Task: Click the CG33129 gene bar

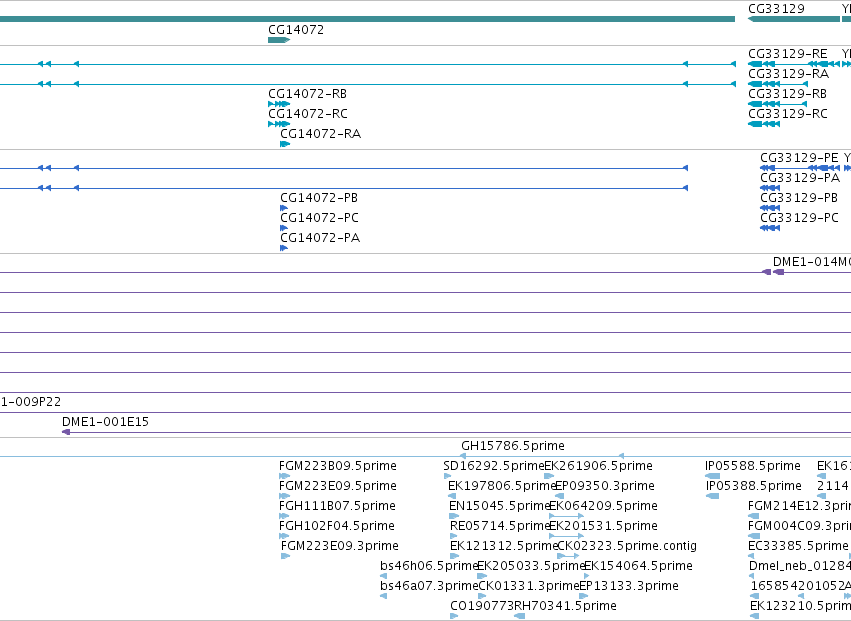Action: (793, 19)
